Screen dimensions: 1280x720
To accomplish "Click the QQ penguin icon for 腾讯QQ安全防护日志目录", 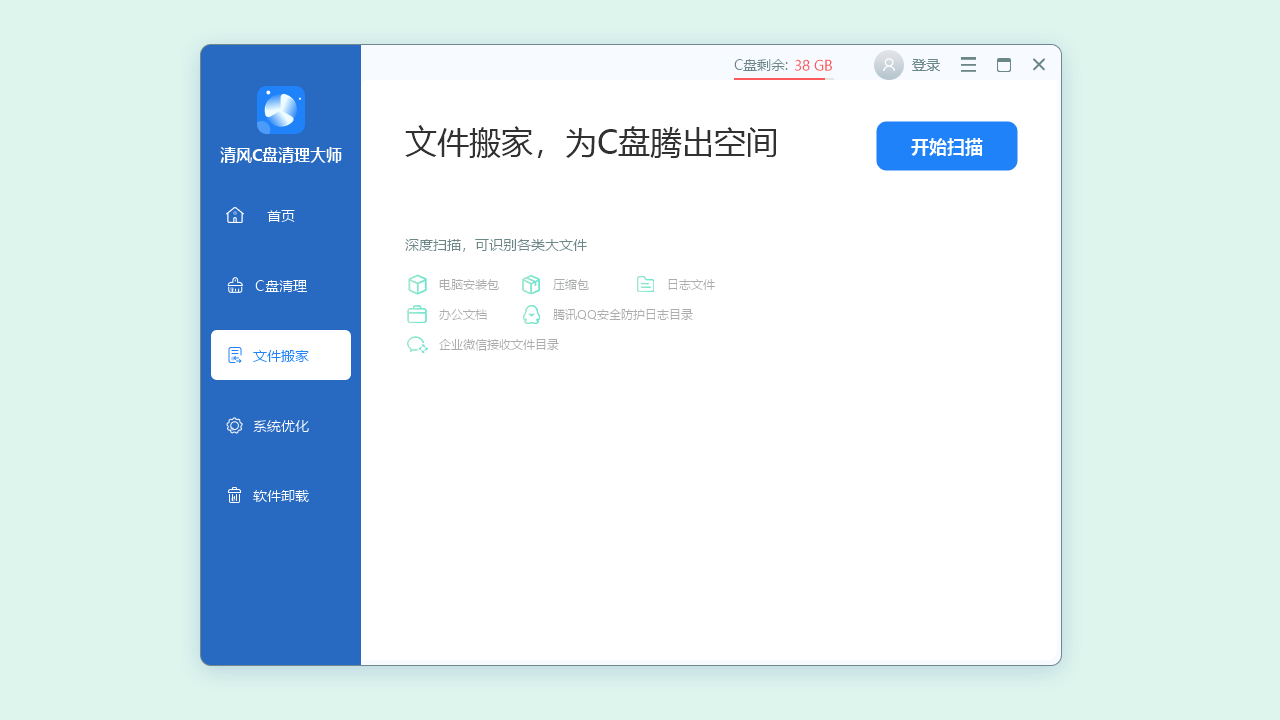I will [531, 314].
